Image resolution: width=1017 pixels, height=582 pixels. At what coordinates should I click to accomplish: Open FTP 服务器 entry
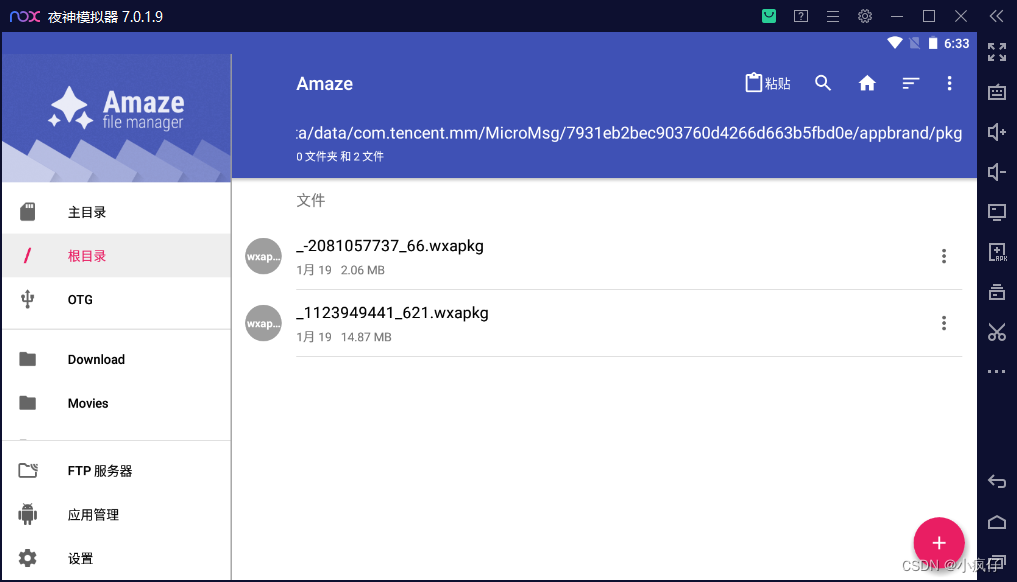[117, 471]
